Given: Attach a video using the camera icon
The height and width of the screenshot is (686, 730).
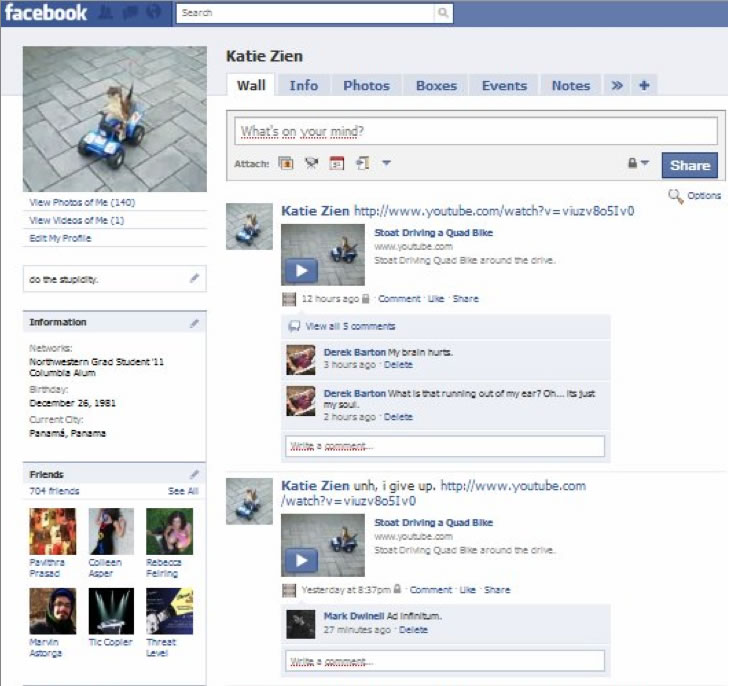Looking at the screenshot, I should [x=311, y=163].
